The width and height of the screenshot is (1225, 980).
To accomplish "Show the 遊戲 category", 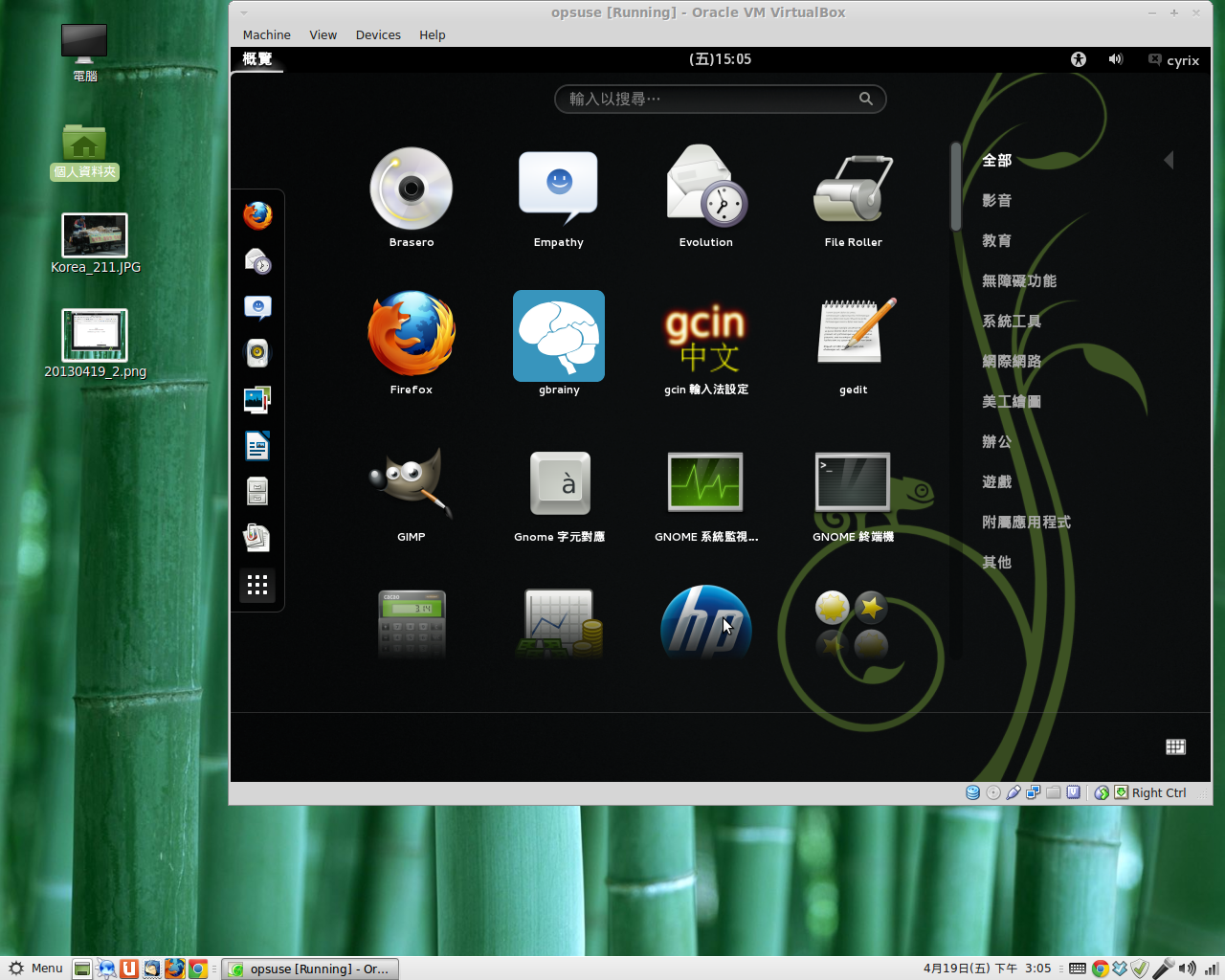I will point(997,482).
